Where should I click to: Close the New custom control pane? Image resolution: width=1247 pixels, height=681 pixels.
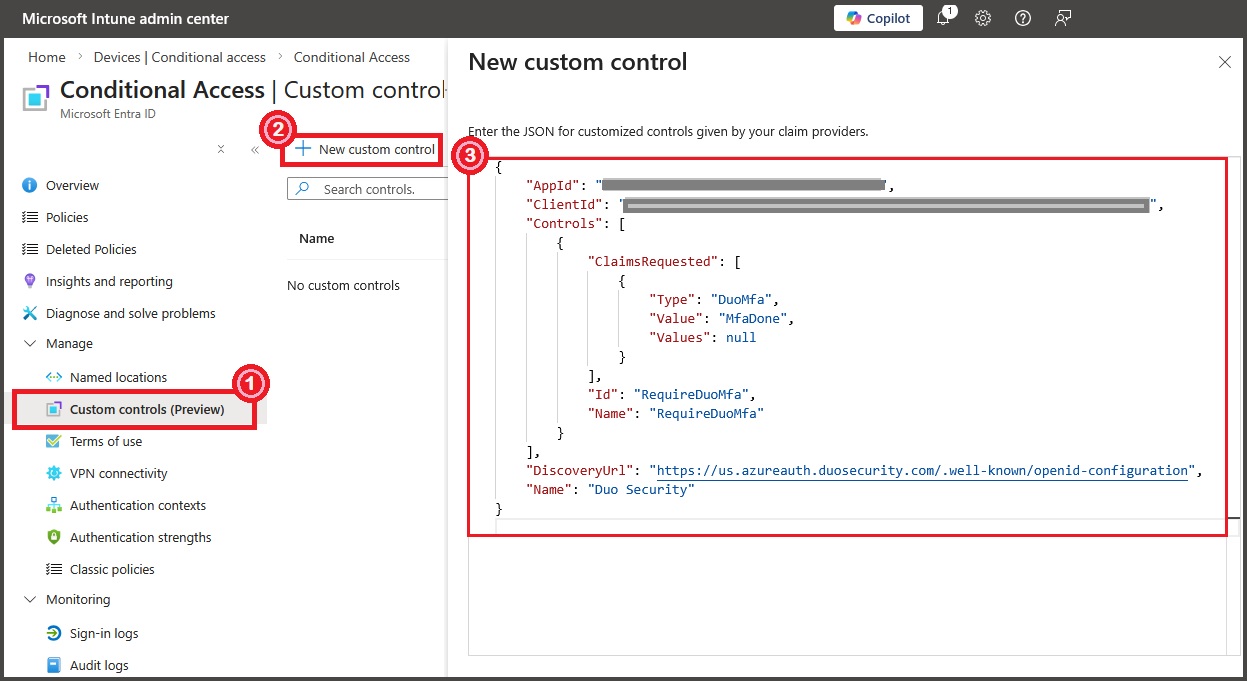coord(1224,62)
